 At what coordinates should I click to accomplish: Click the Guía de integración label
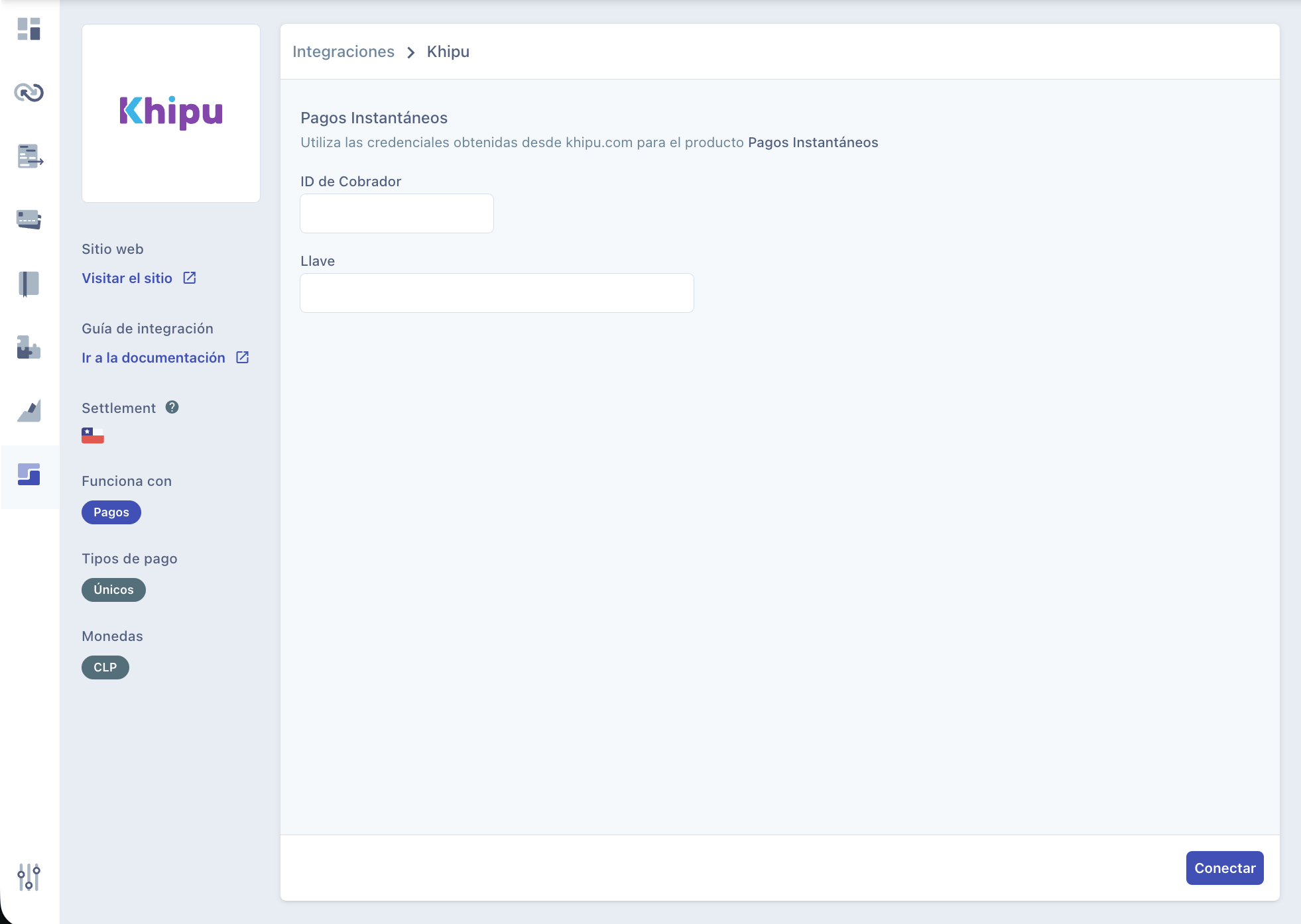pyautogui.click(x=148, y=329)
